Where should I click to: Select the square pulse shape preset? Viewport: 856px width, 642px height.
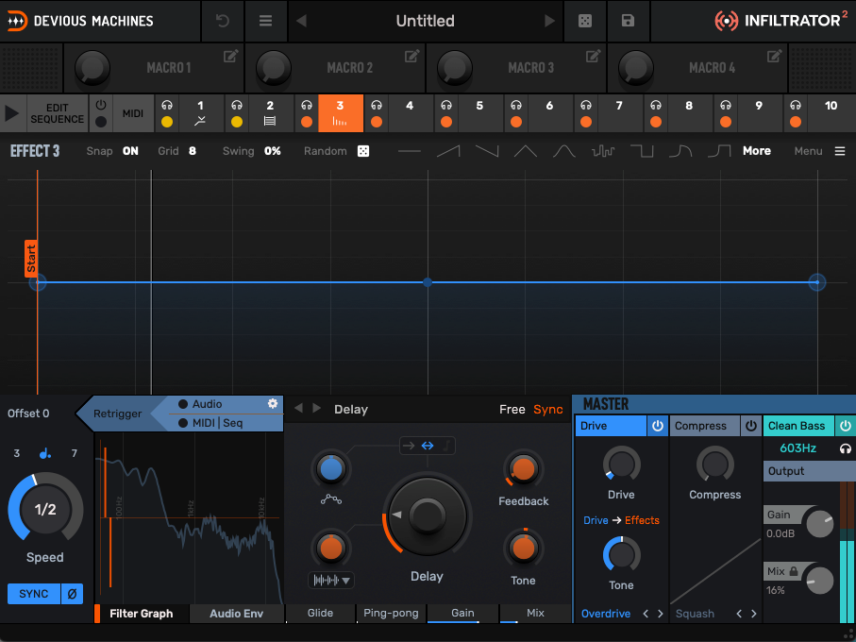pyautogui.click(x=641, y=151)
